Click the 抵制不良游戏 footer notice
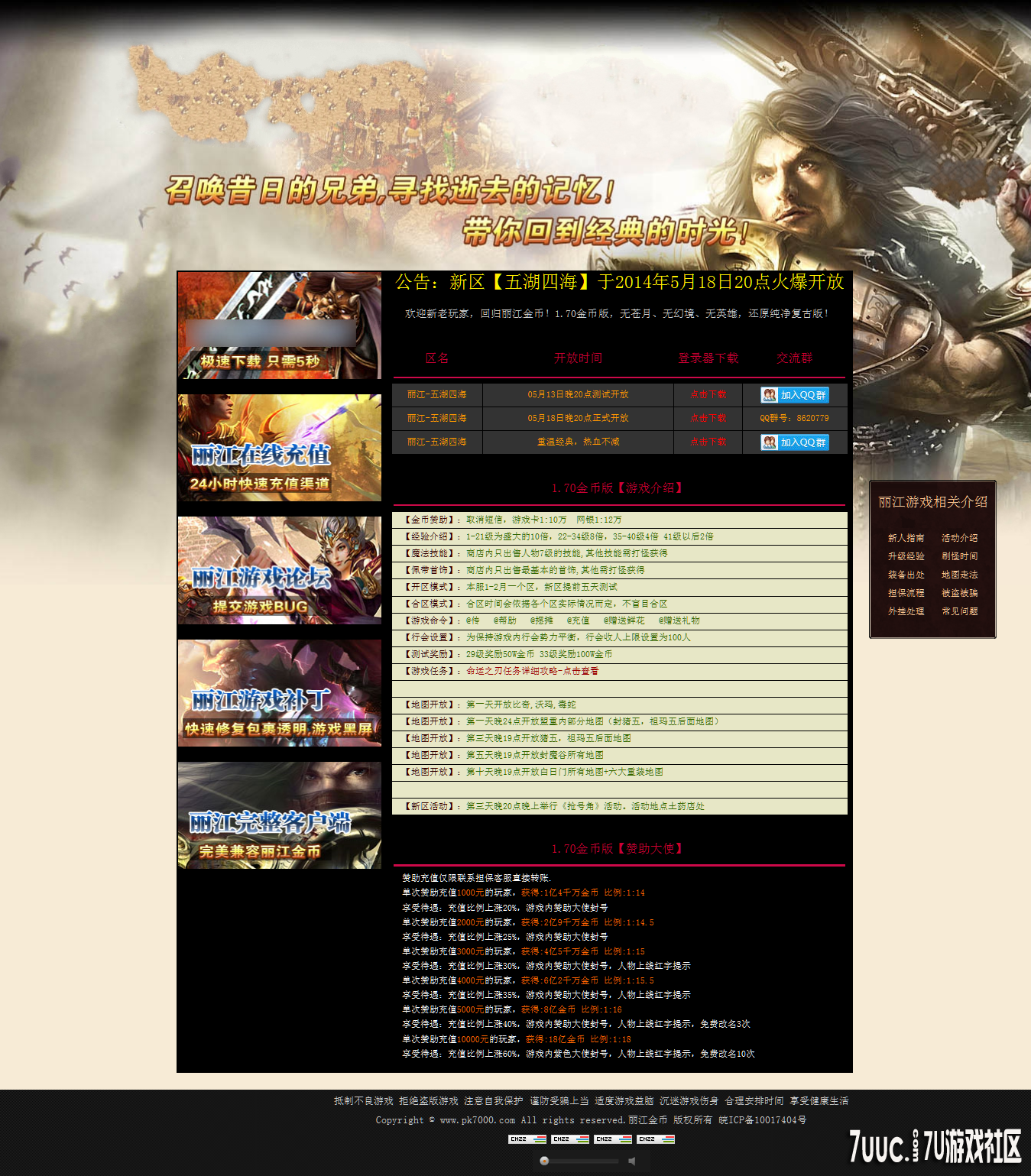The image size is (1031, 1176). [x=364, y=1101]
